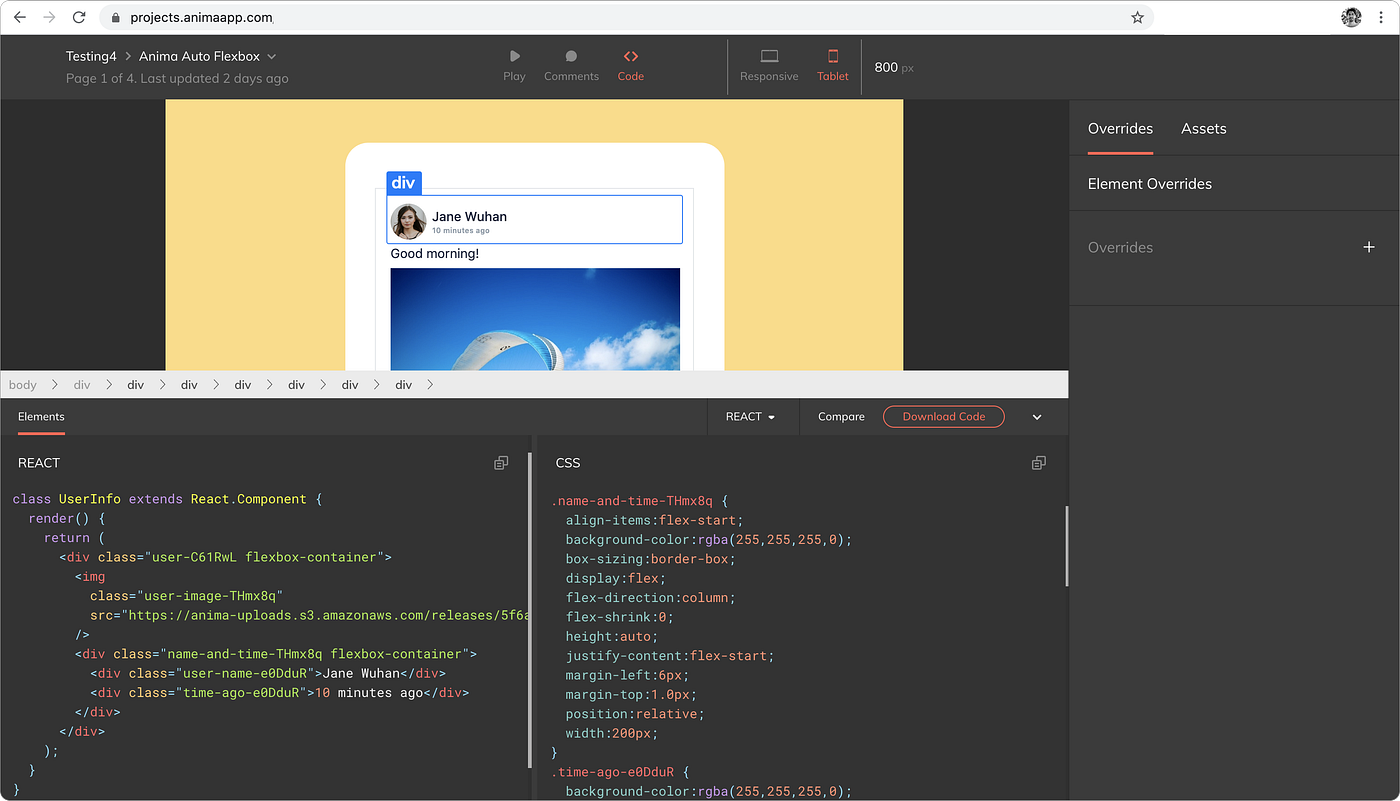Bookmark this page with the star icon
The width and height of the screenshot is (1400, 801).
1137,17
